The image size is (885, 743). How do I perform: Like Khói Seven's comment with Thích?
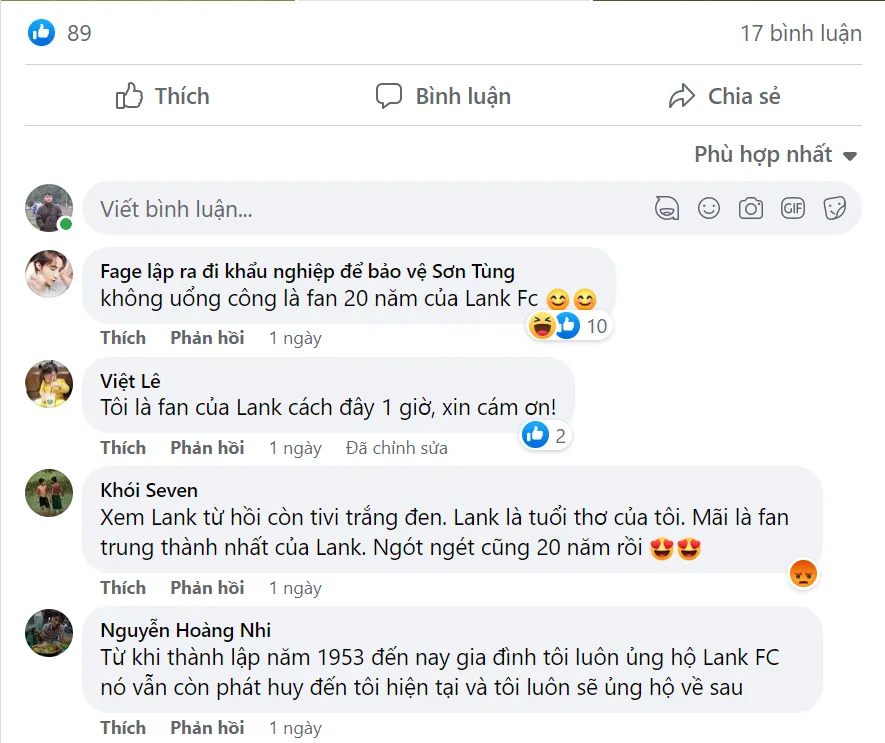click(123, 587)
